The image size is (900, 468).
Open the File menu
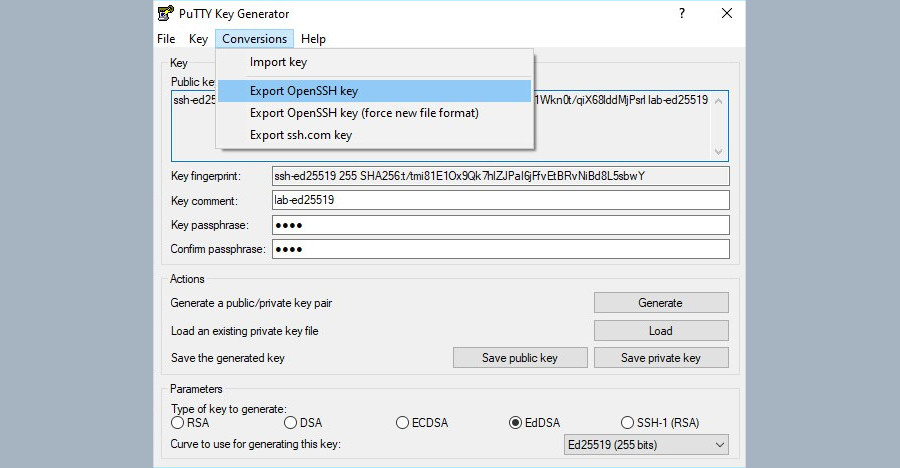click(166, 38)
